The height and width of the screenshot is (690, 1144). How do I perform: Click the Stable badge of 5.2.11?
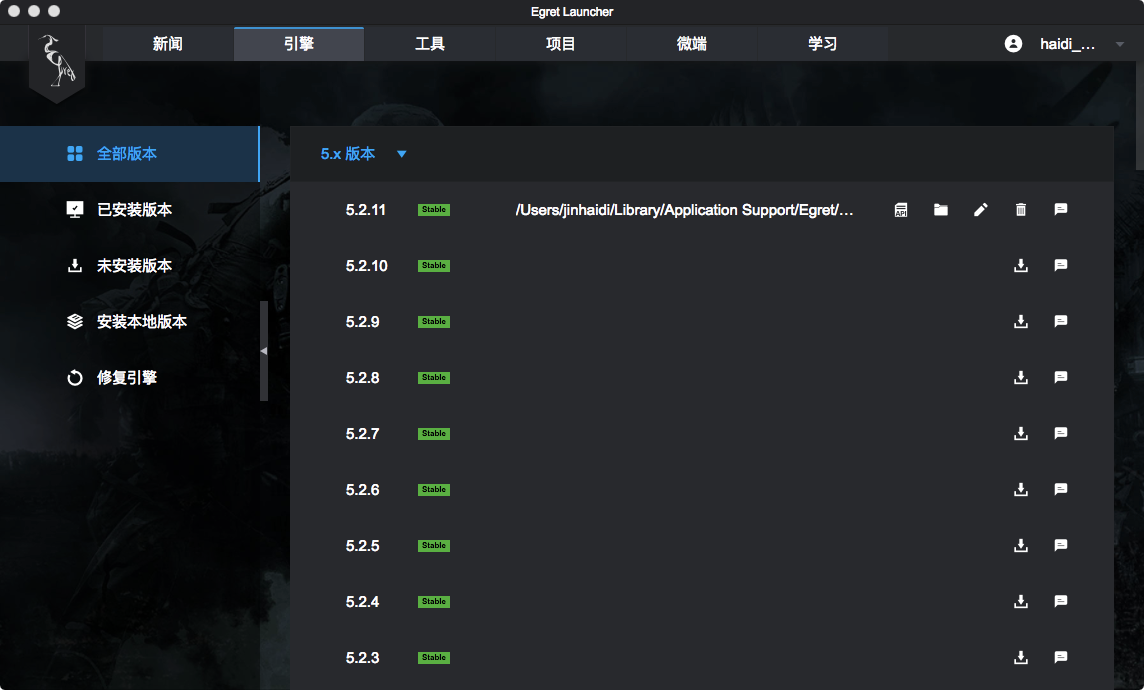434,210
